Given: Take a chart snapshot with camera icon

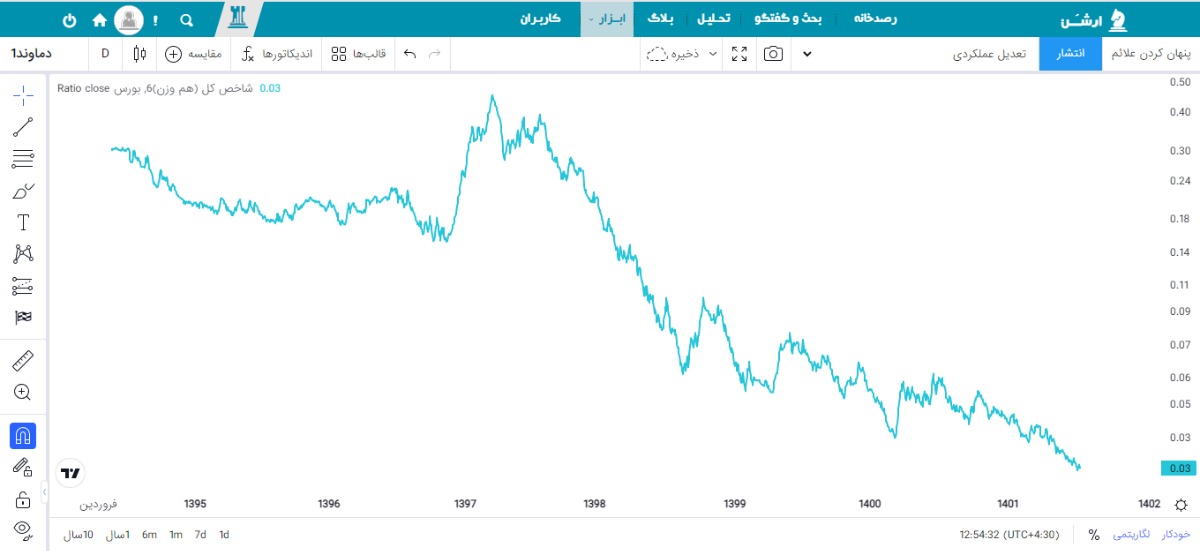Looking at the screenshot, I should click(x=773, y=54).
